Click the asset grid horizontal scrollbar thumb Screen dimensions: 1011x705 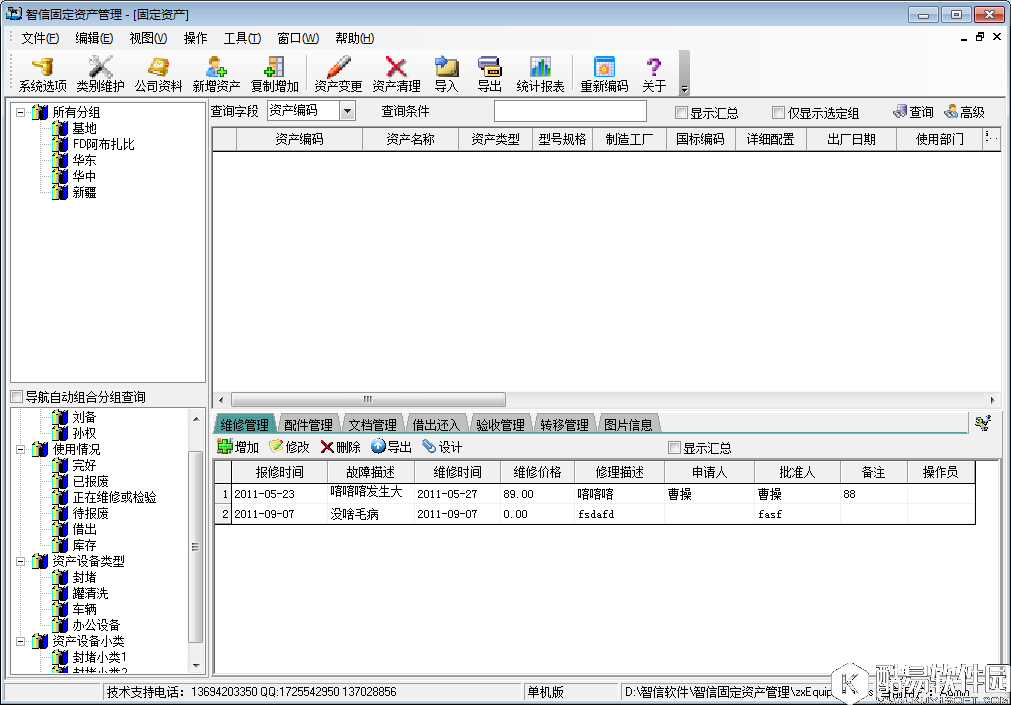pos(367,399)
